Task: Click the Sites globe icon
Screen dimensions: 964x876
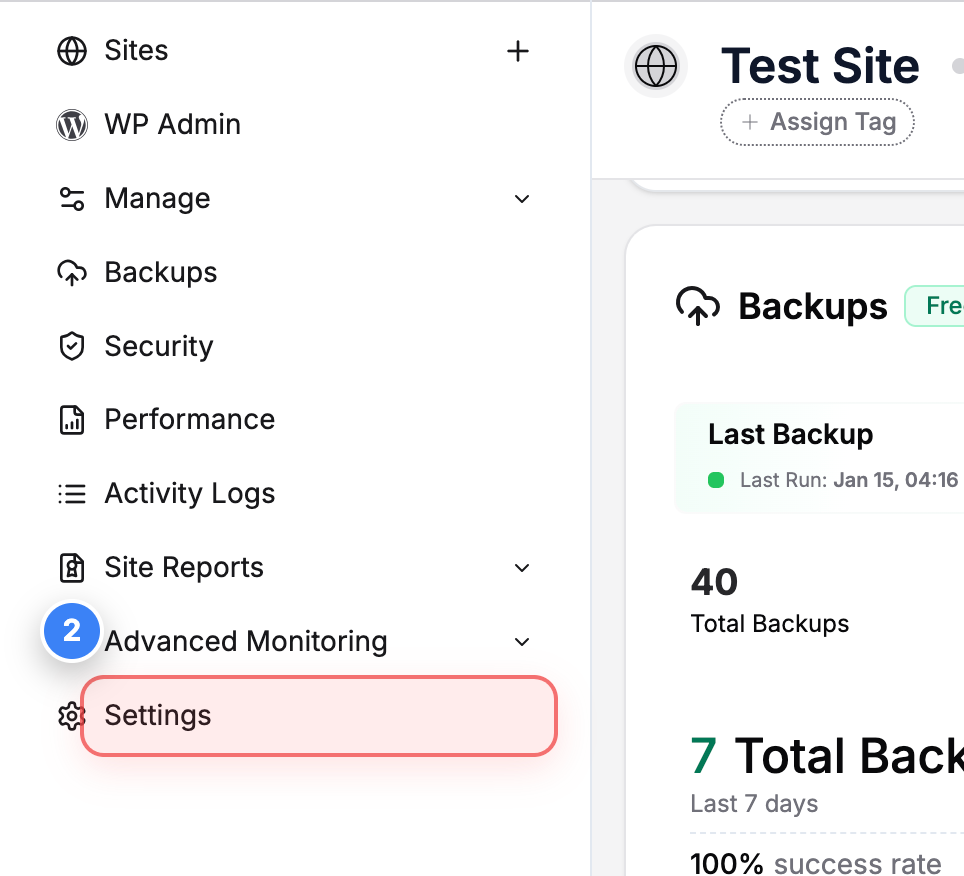Action: (x=72, y=50)
